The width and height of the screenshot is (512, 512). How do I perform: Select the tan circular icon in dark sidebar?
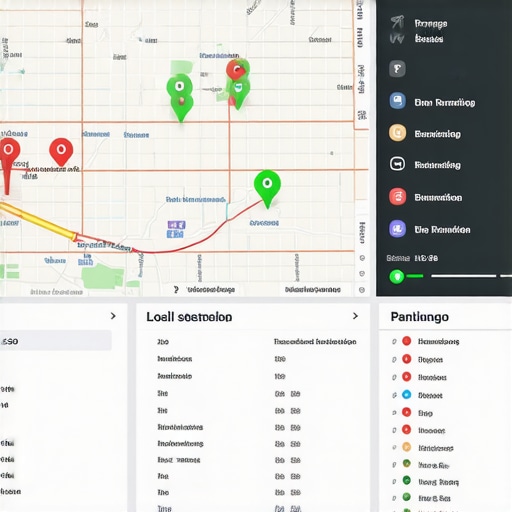[x=397, y=133]
